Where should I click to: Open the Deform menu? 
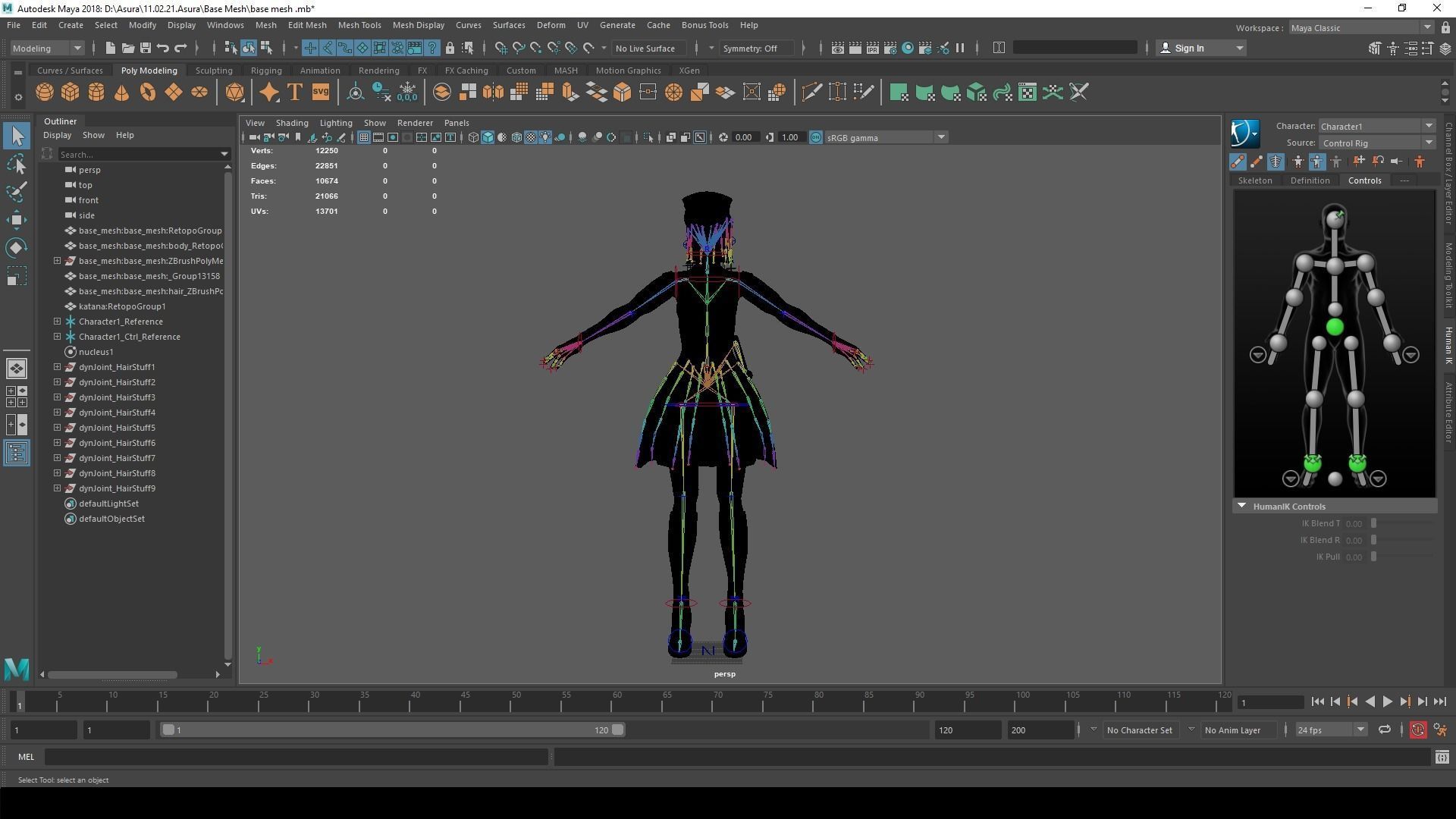(551, 25)
